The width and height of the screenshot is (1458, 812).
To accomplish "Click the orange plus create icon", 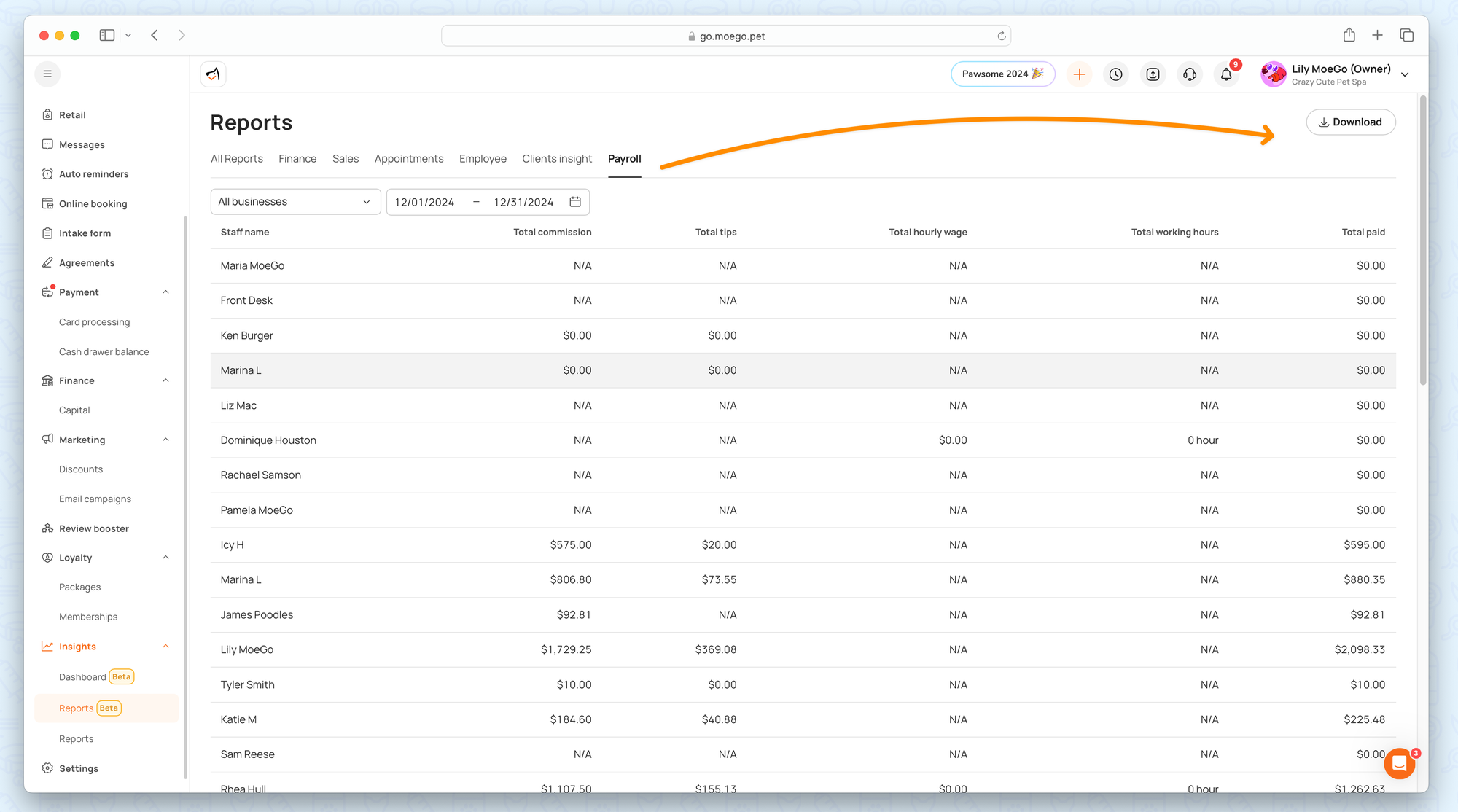I will (x=1079, y=74).
